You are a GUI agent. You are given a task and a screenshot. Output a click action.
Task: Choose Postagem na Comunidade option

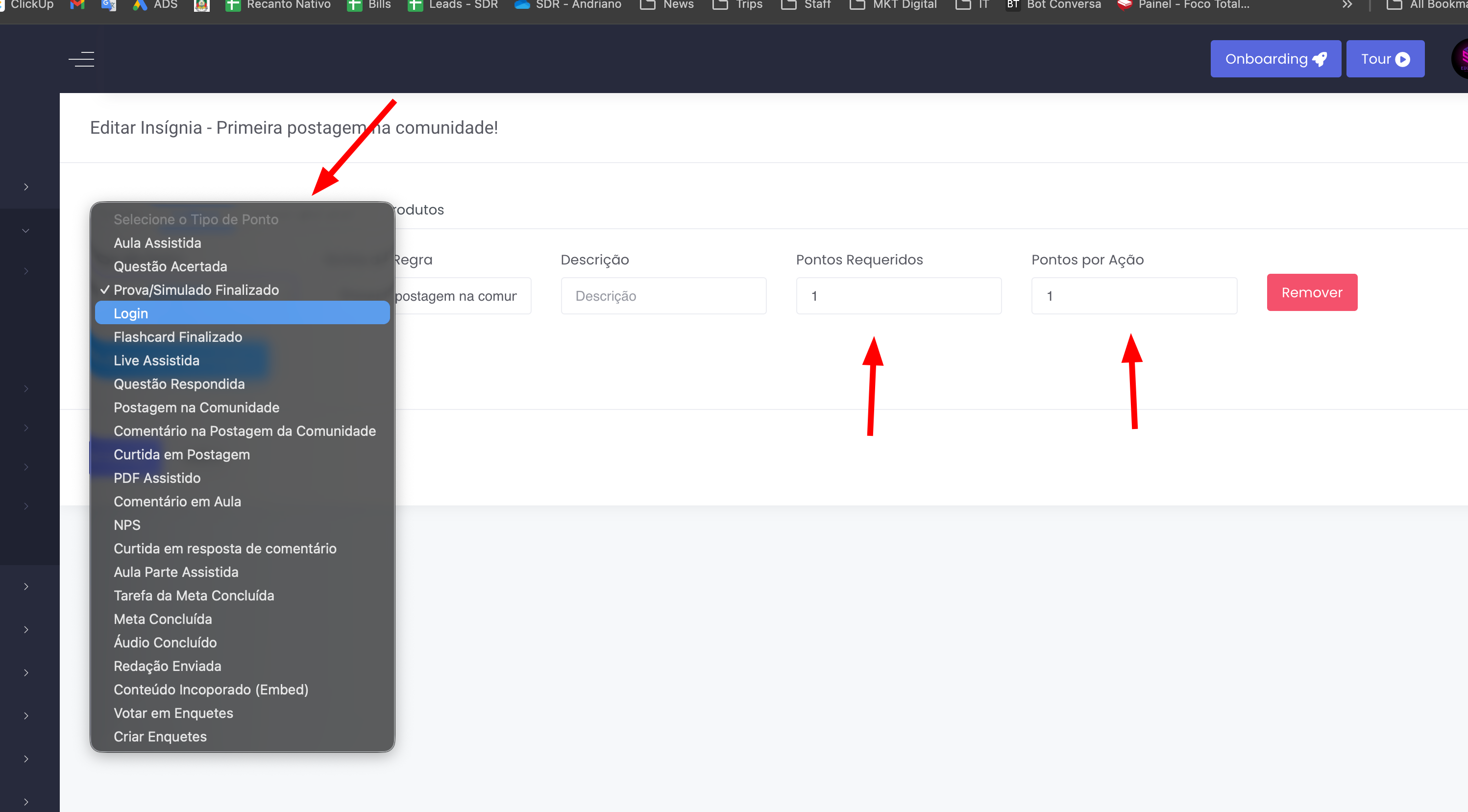196,407
